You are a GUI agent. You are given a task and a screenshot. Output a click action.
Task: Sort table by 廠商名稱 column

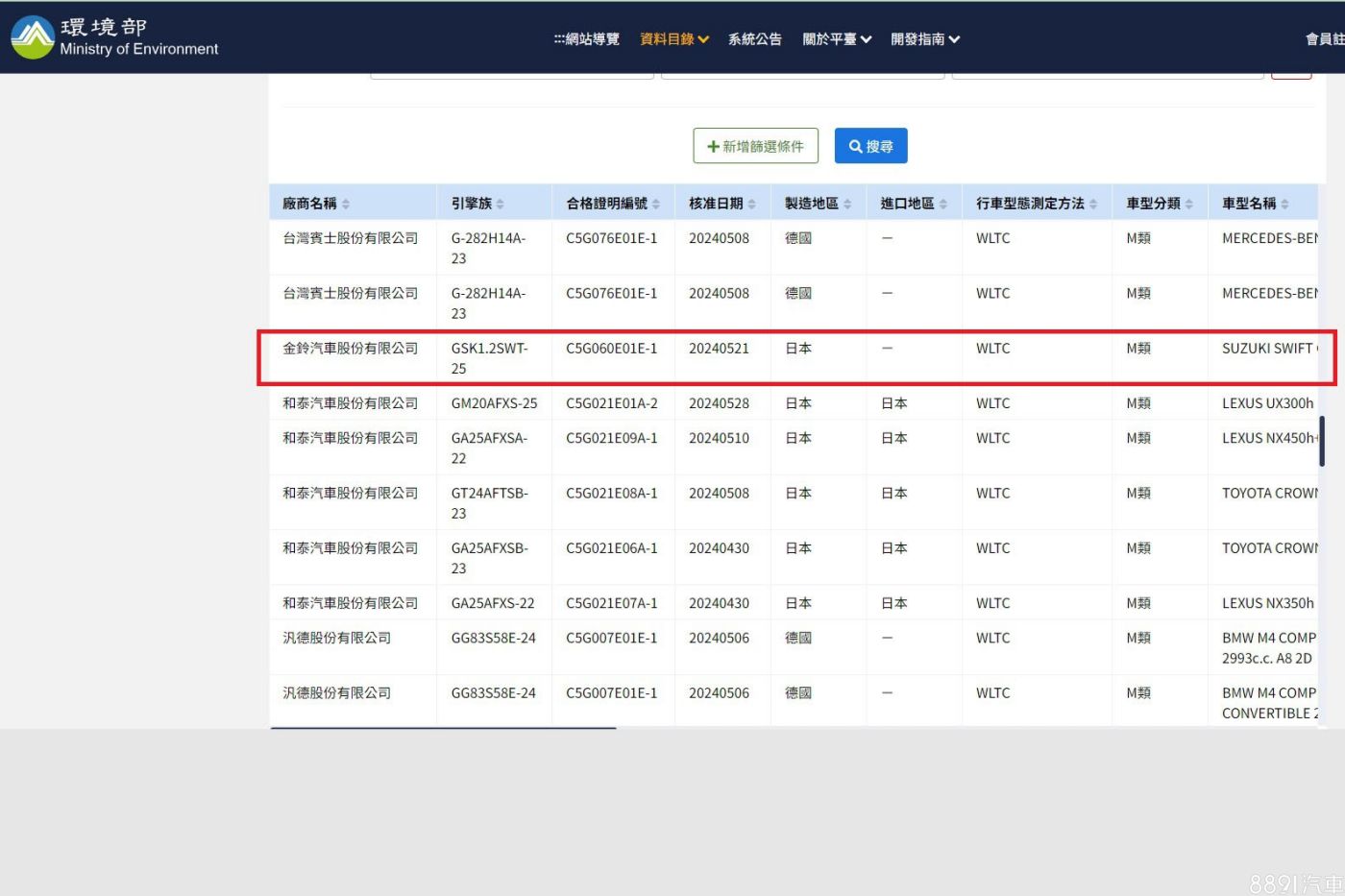tap(346, 204)
